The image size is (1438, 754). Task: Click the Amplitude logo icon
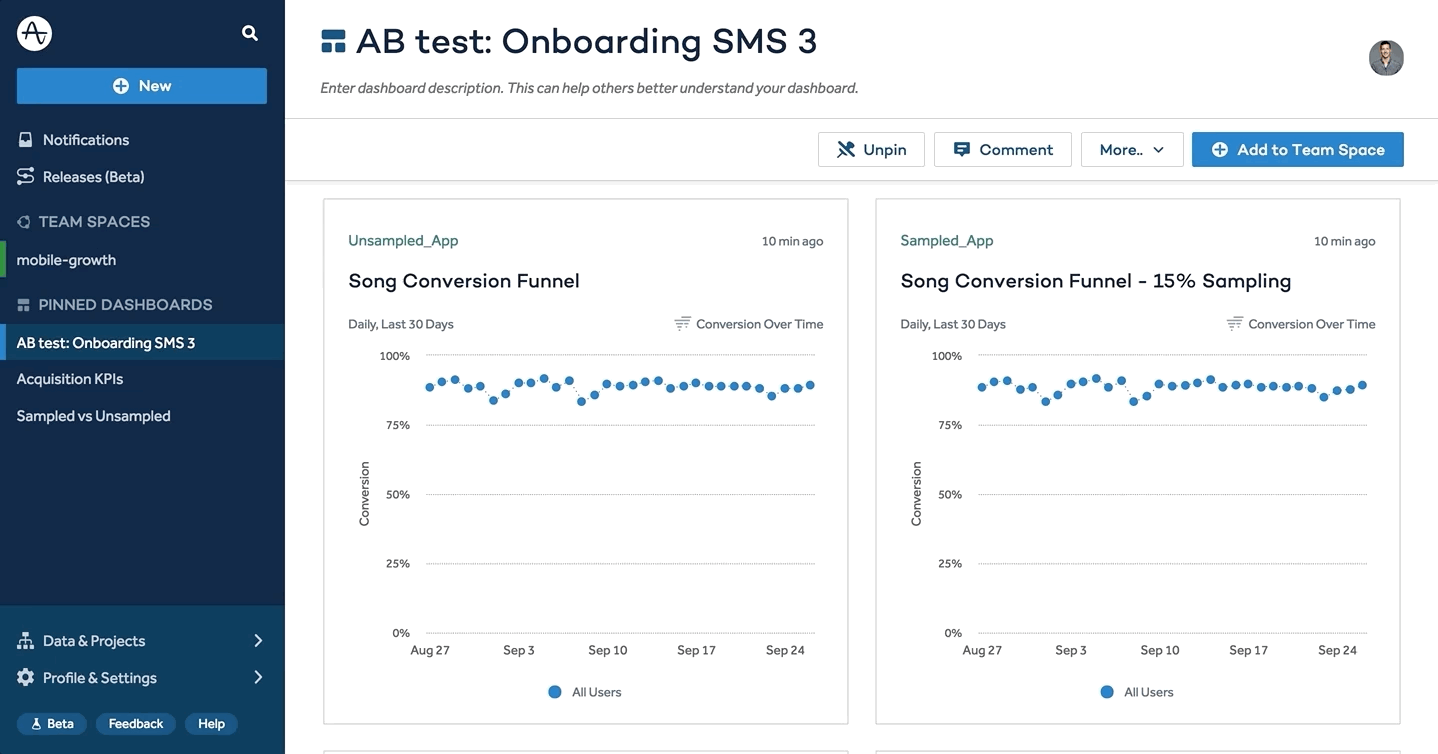pyautogui.click(x=34, y=33)
